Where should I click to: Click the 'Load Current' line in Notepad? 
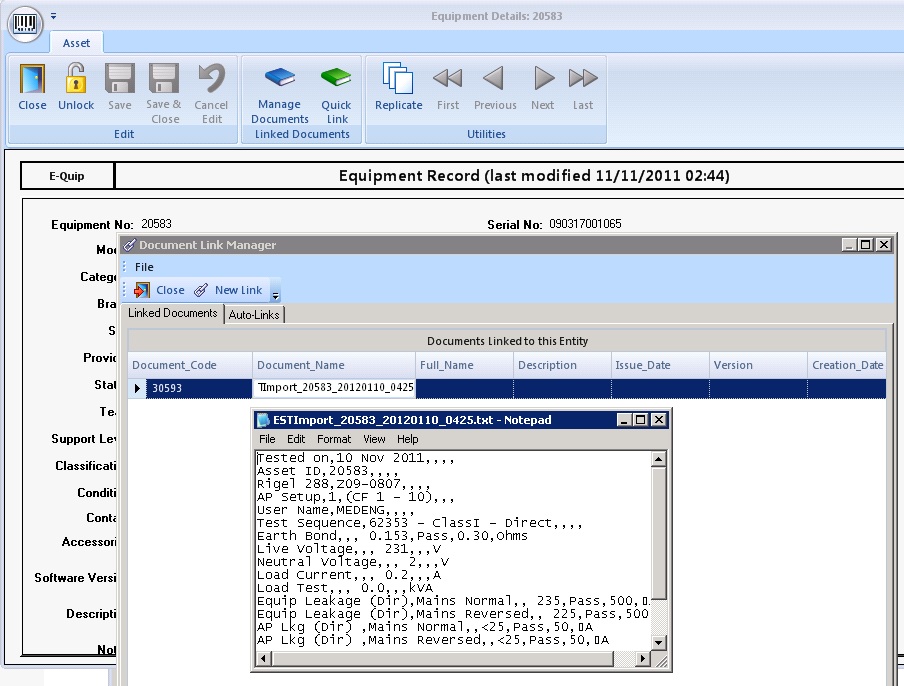[349, 575]
